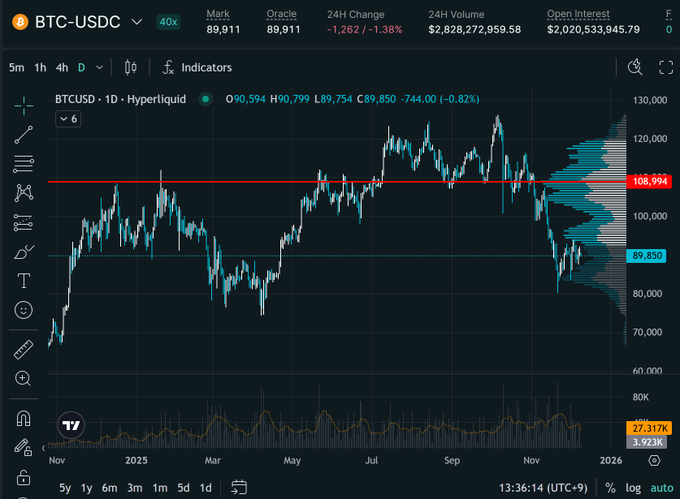680x499 pixels.
Task: Click the Mark price value 89,911
Action: pos(223,30)
